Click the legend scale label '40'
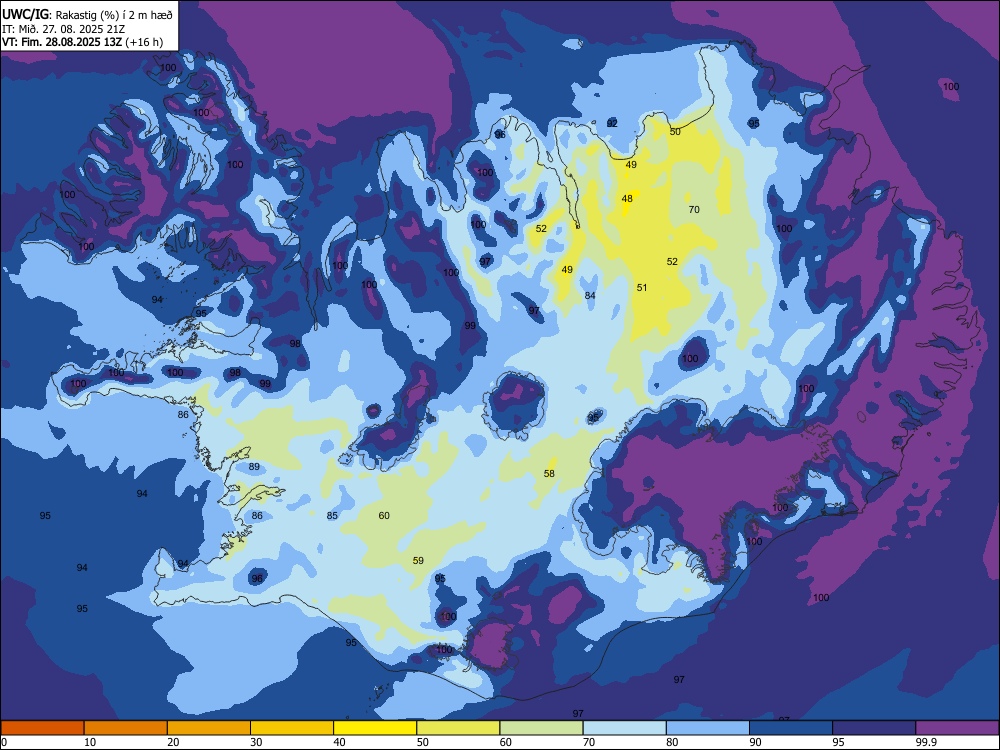This screenshot has width=1000, height=750. [x=339, y=742]
